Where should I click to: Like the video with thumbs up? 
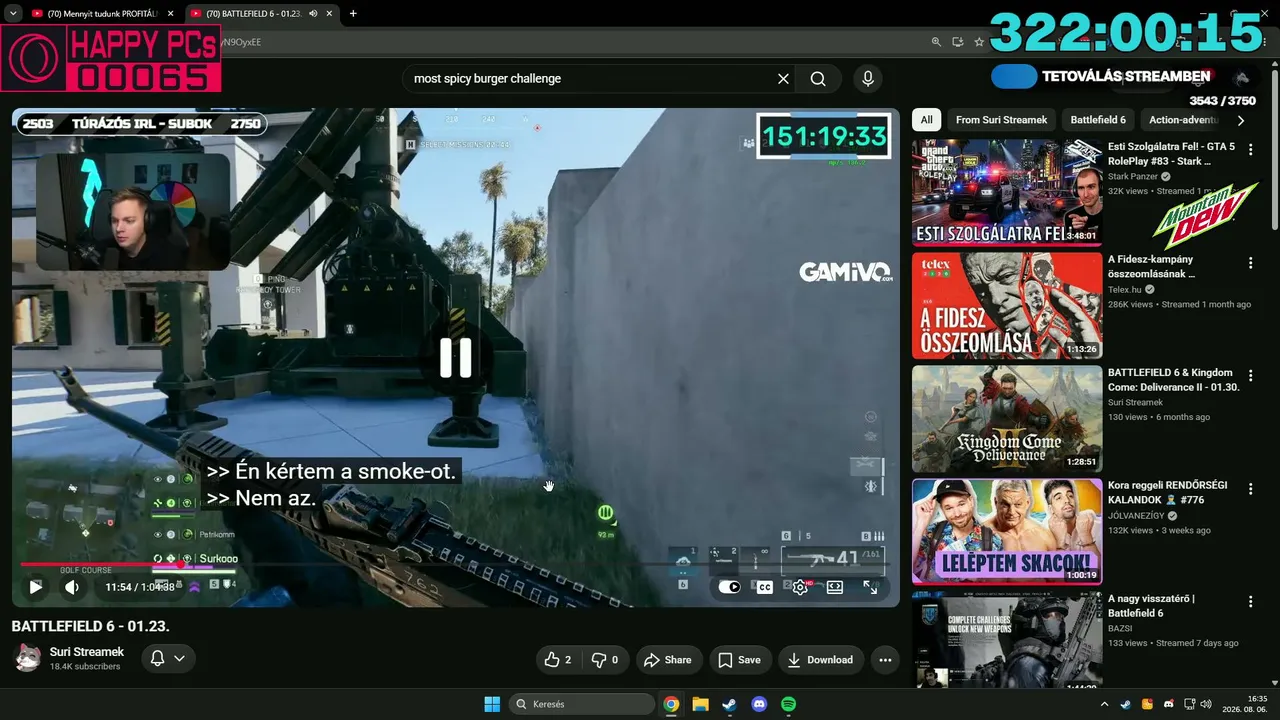click(558, 660)
